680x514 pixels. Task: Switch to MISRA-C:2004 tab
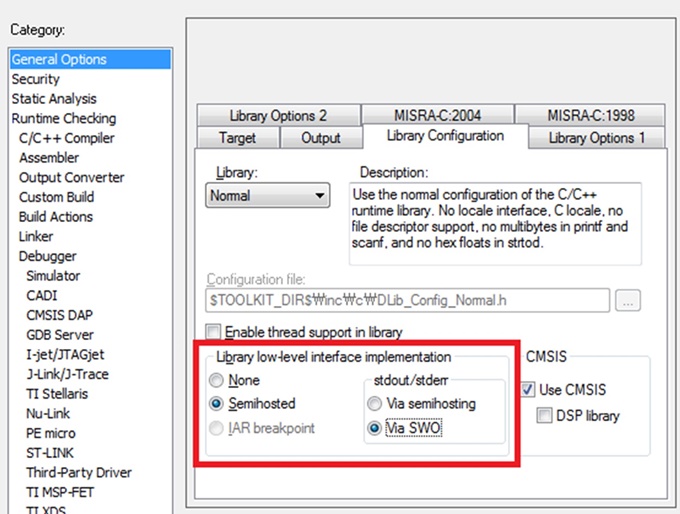438,115
